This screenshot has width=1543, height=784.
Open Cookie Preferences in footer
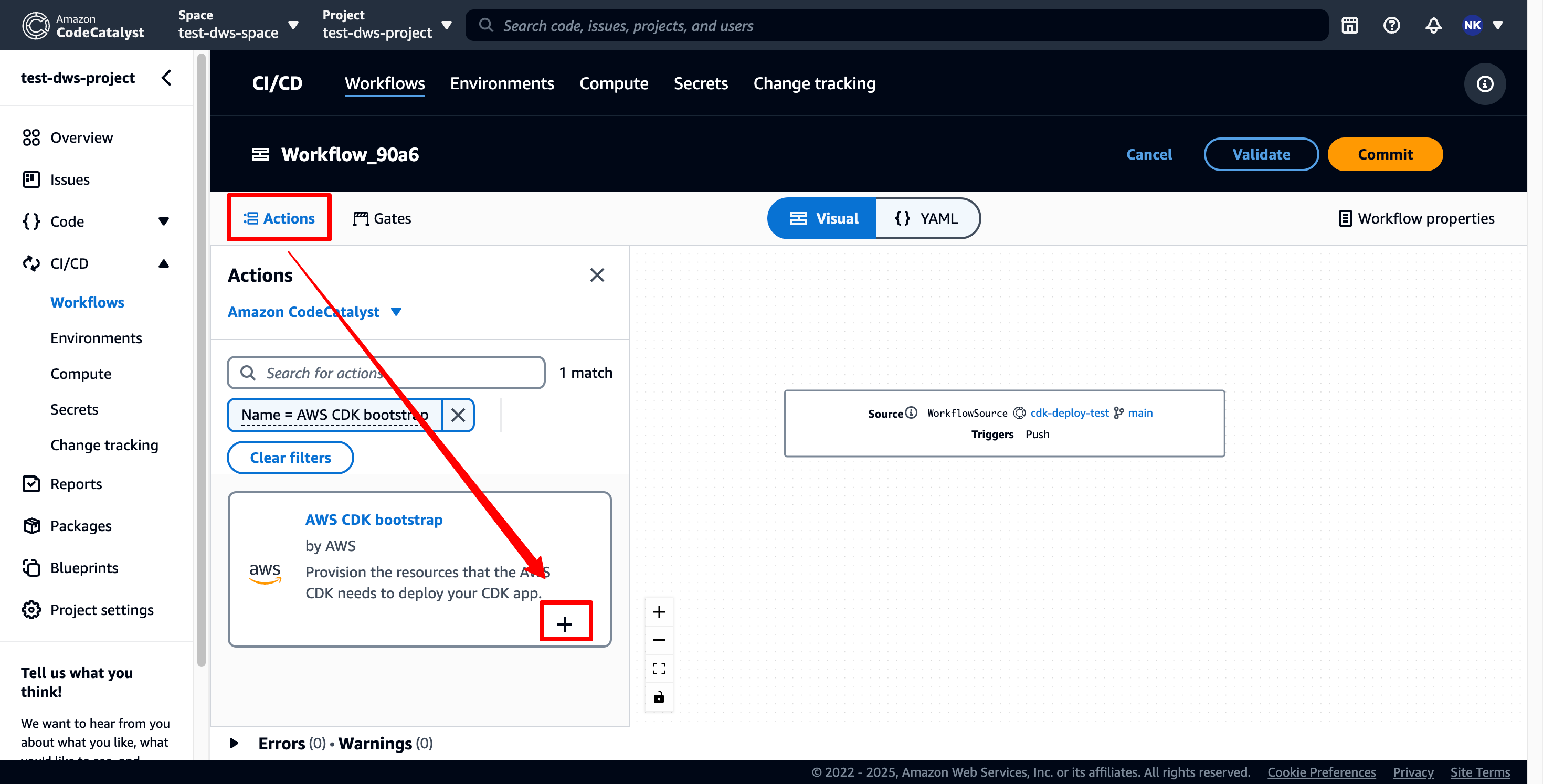click(x=1321, y=771)
